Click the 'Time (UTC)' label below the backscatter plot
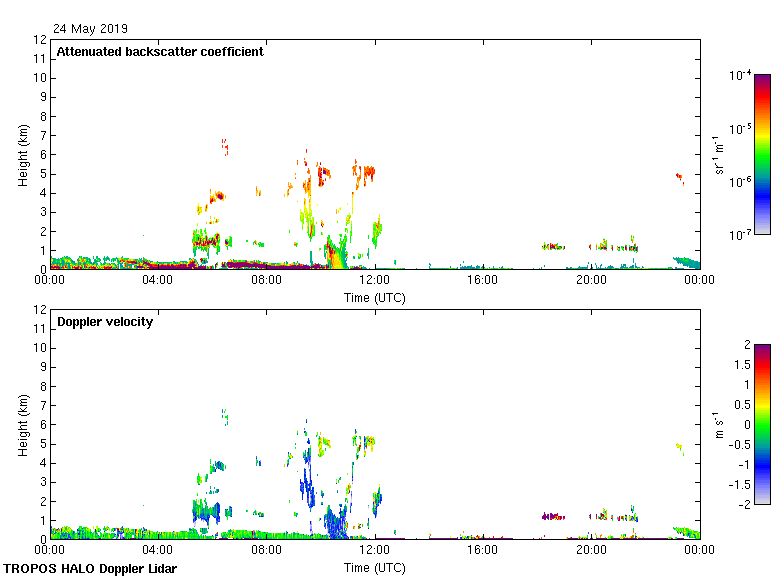Viewport: 780px width, 580px height. pyautogui.click(x=375, y=297)
